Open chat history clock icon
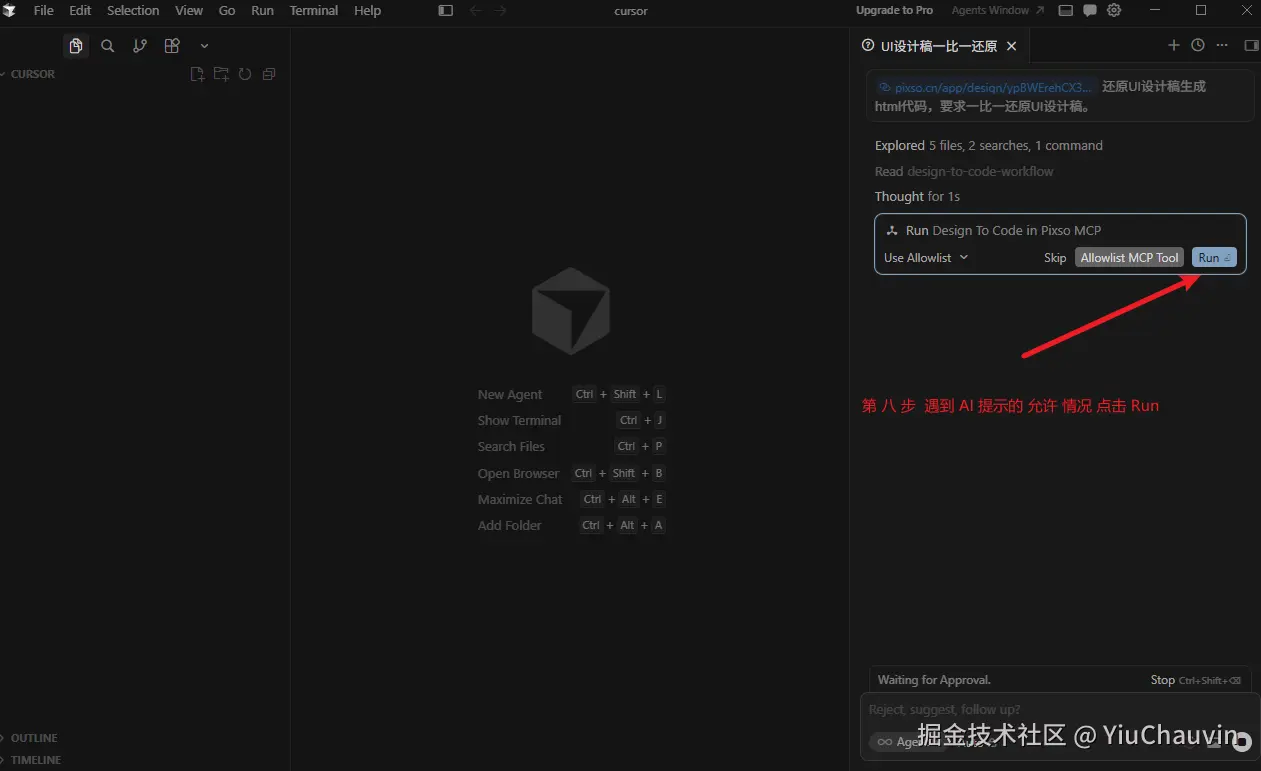This screenshot has height=771, width=1261. coord(1198,45)
